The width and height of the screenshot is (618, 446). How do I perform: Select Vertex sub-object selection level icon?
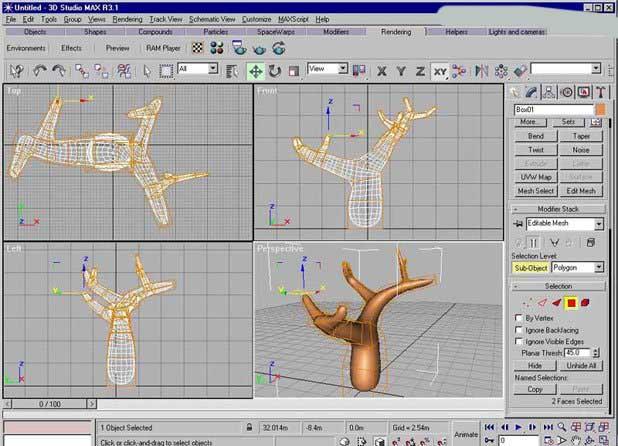[x=527, y=303]
